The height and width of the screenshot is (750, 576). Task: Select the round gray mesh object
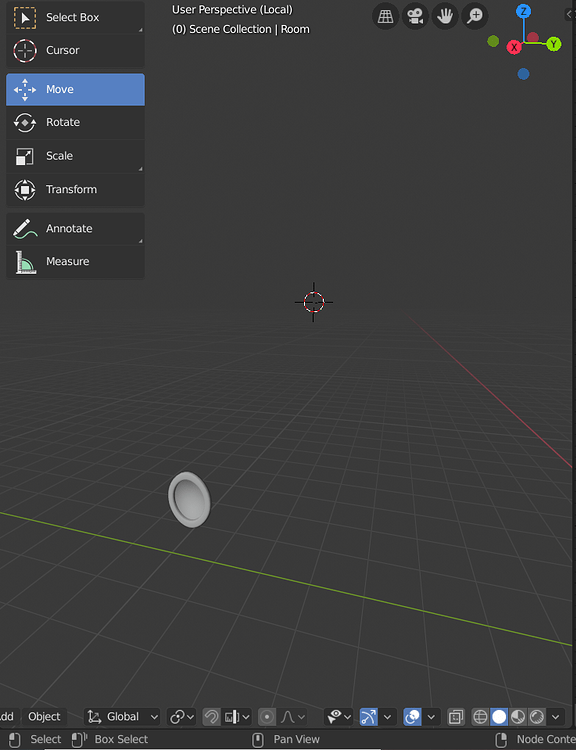tap(189, 500)
